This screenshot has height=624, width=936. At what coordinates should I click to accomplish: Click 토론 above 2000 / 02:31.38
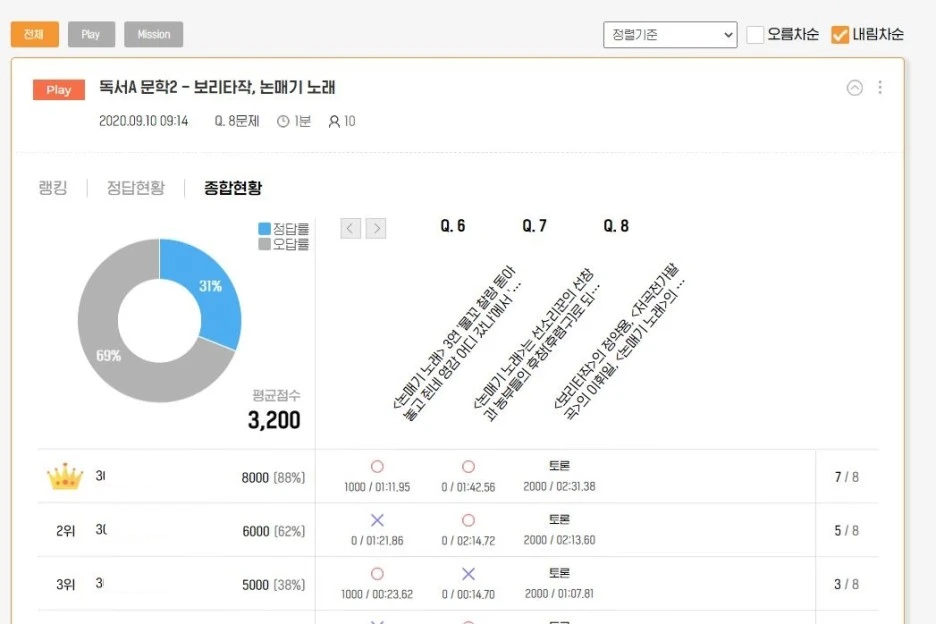tap(559, 466)
